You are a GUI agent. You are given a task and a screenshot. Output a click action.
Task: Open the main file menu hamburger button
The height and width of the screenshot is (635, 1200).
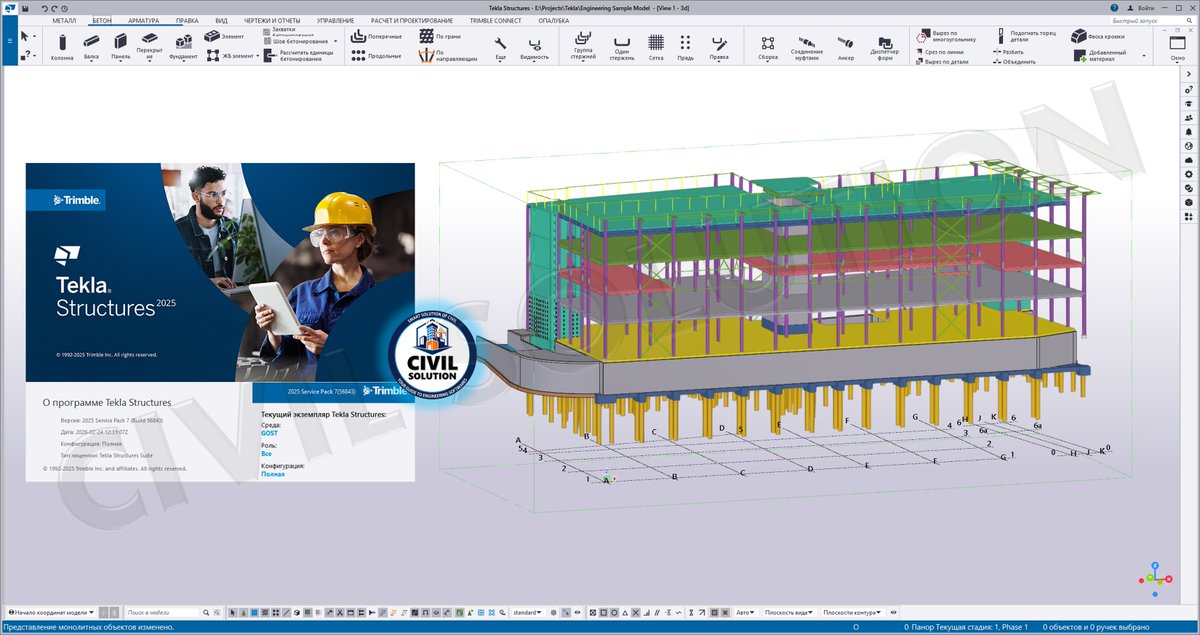pos(8,41)
